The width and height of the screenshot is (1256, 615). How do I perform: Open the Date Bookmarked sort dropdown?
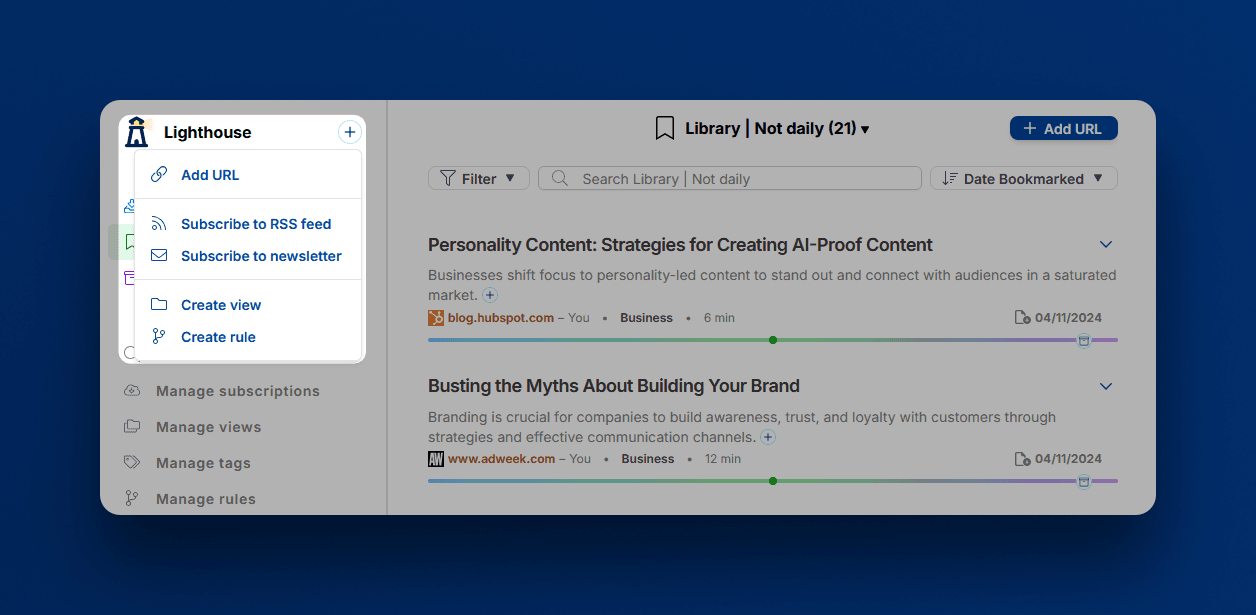click(x=1023, y=178)
